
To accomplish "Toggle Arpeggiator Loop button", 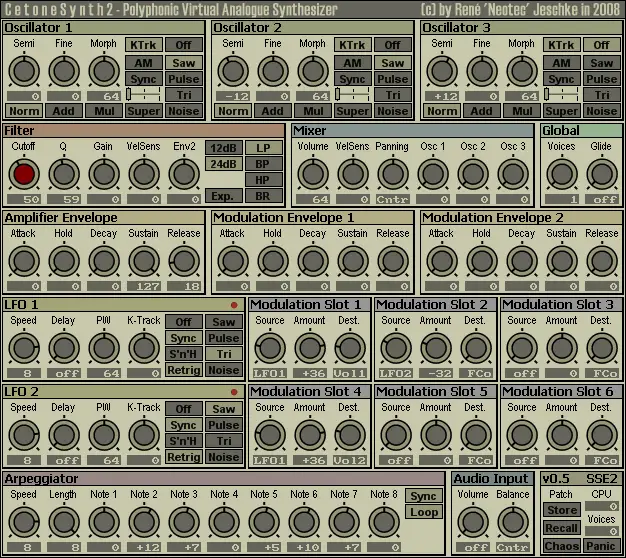I will click(x=424, y=512).
